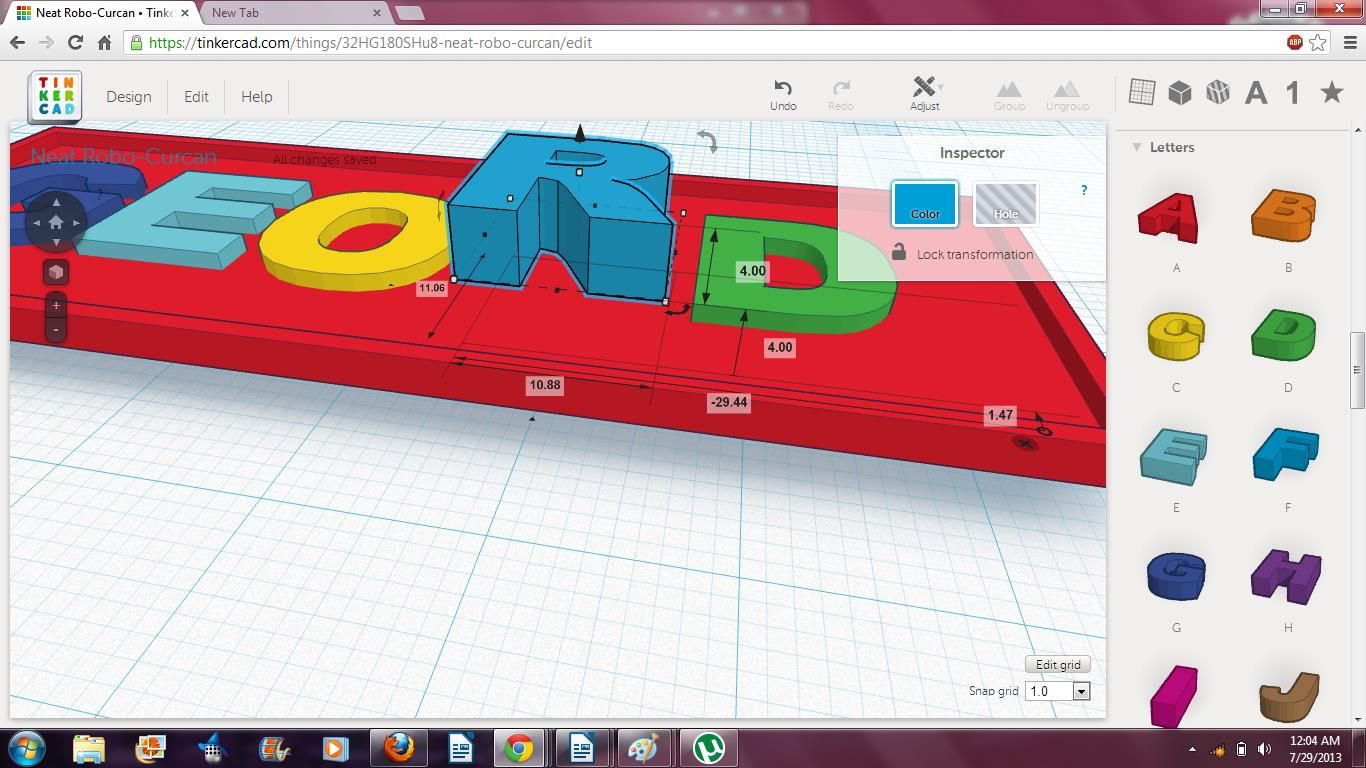Select the Workplane grid icon

[1140, 92]
